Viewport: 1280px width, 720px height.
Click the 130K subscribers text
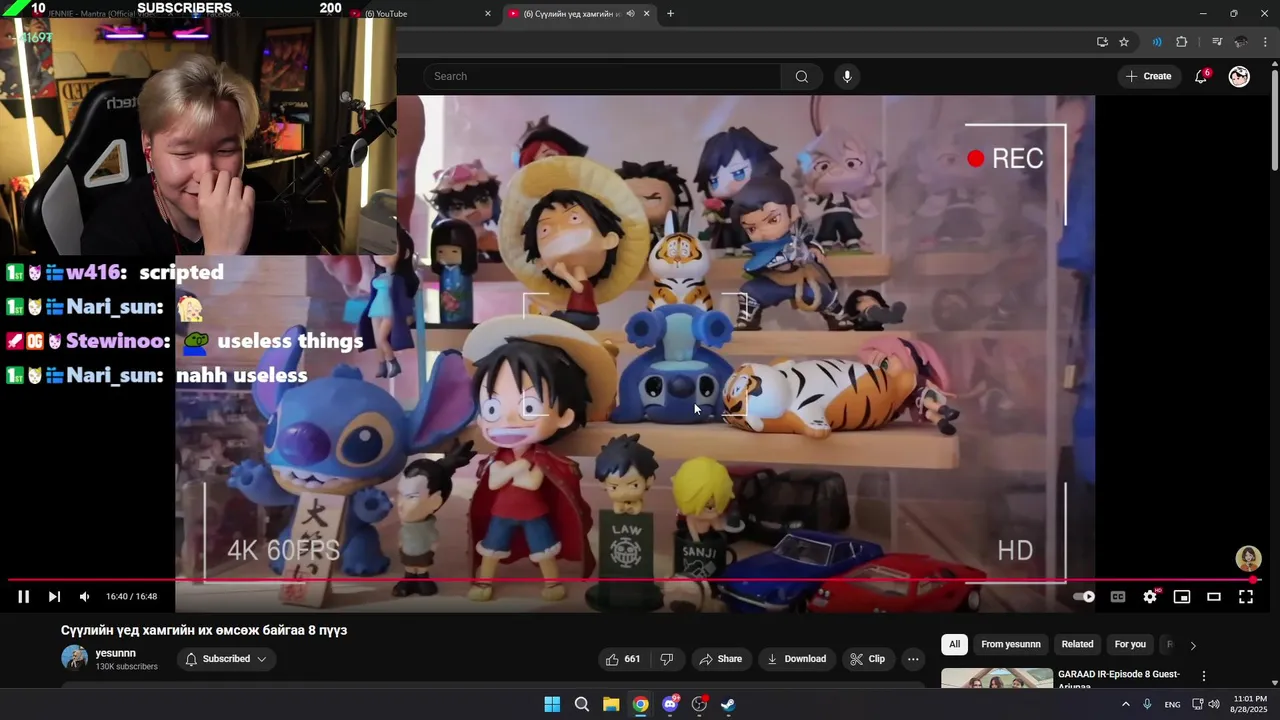tap(126, 667)
